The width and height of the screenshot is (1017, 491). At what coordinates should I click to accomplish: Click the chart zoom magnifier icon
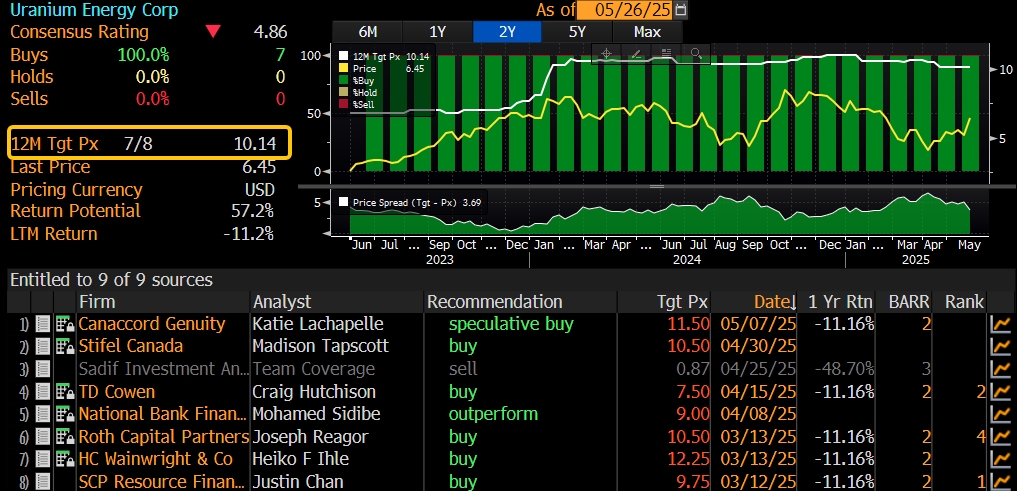[x=694, y=54]
